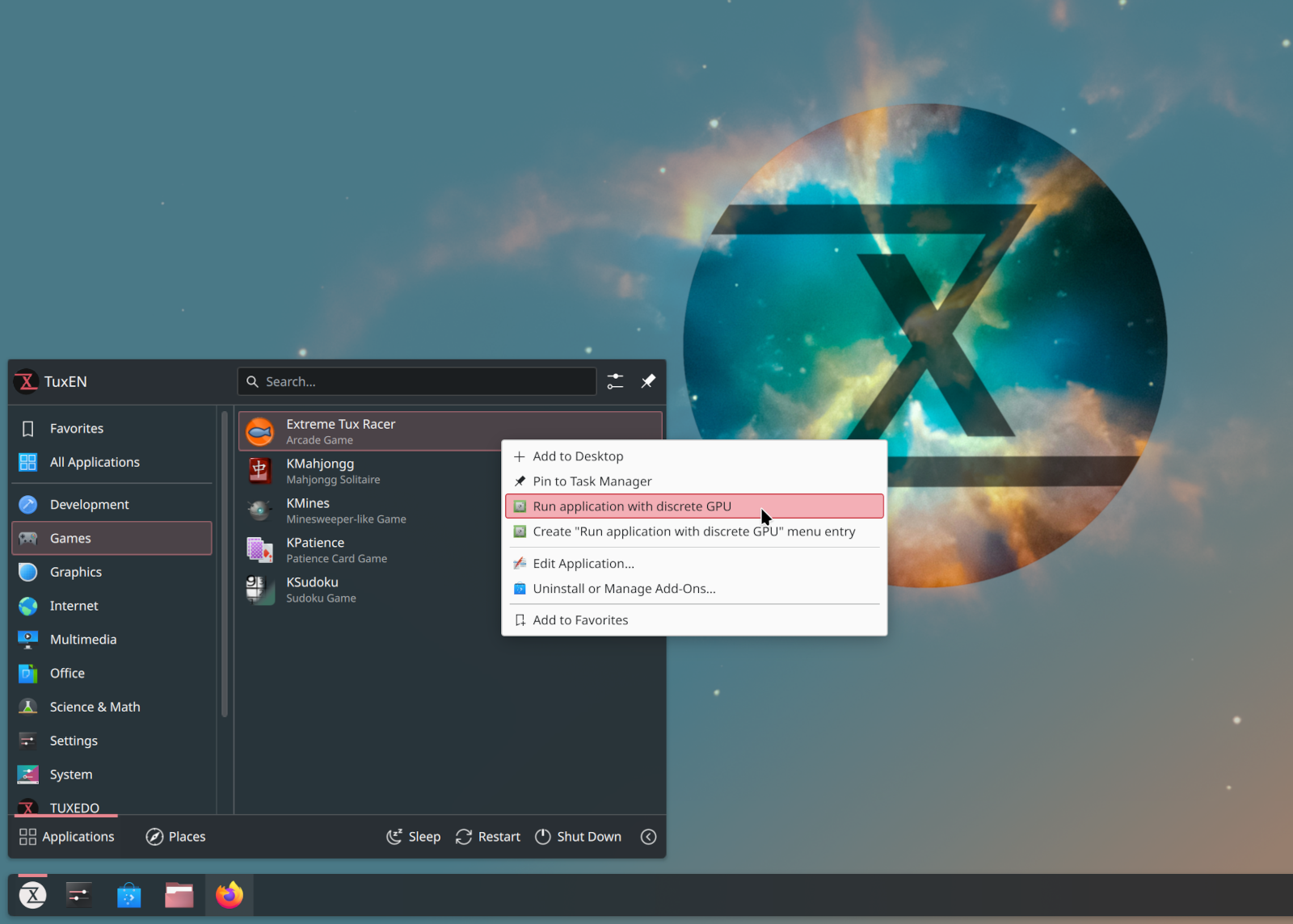Launch Discover store from the taskbar
1293x924 pixels.
(128, 895)
